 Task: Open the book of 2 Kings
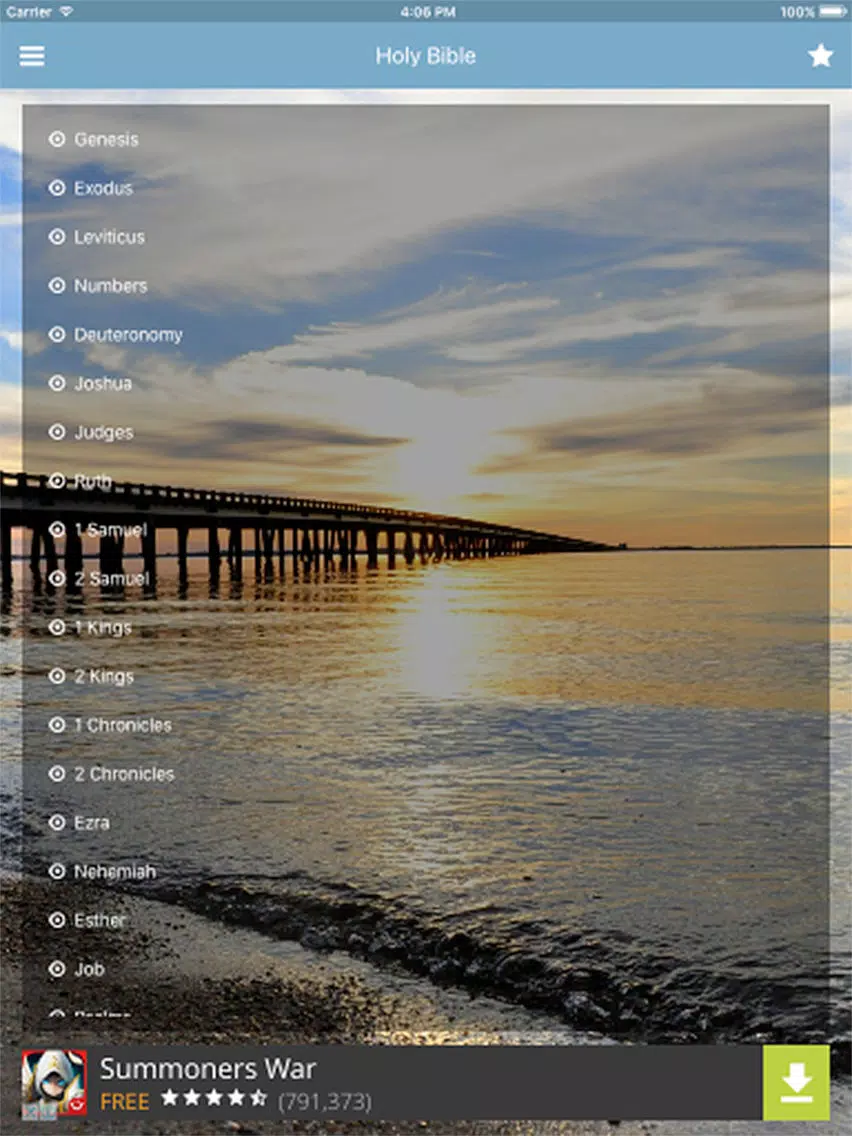[104, 677]
